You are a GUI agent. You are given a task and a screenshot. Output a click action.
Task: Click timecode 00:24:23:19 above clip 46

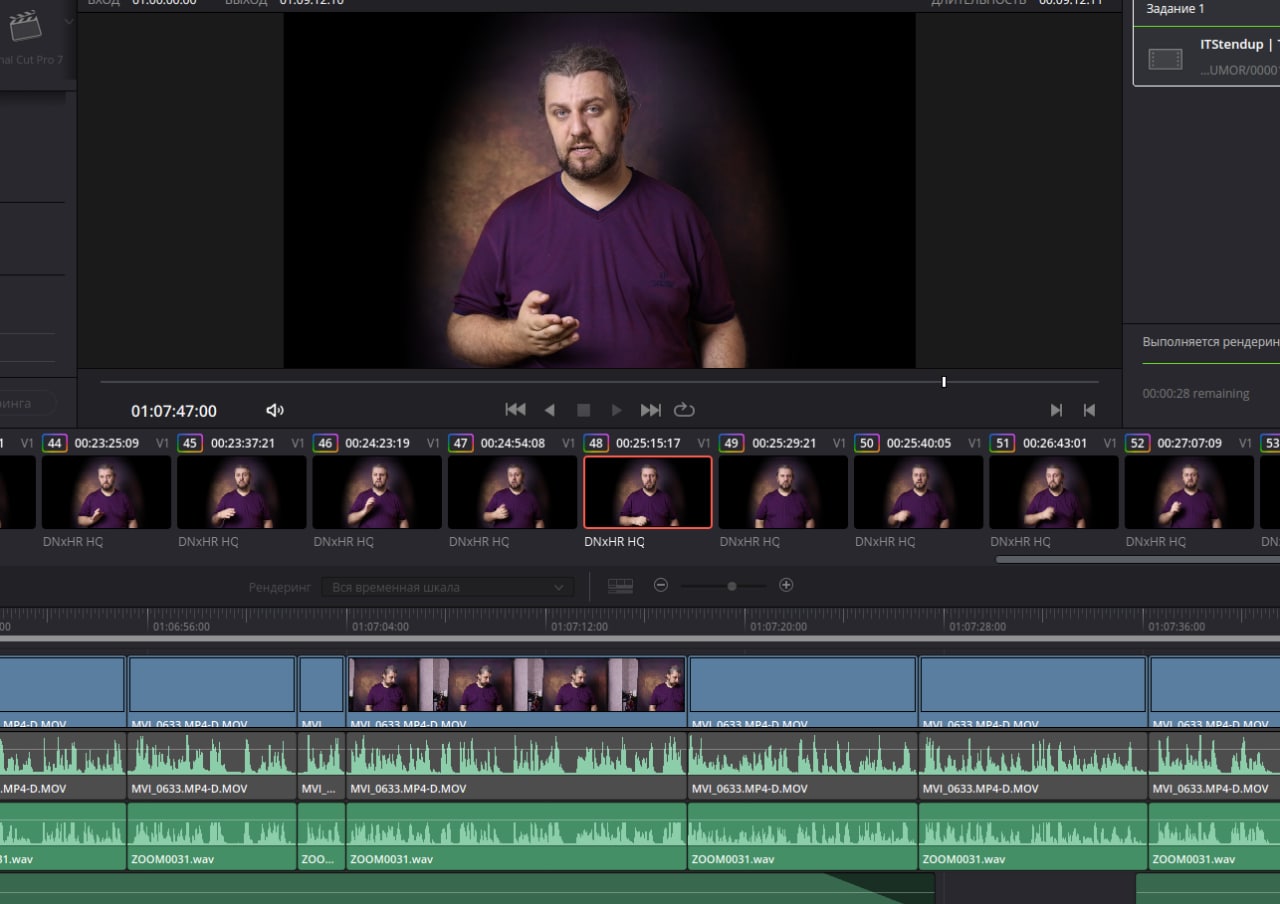[378, 443]
